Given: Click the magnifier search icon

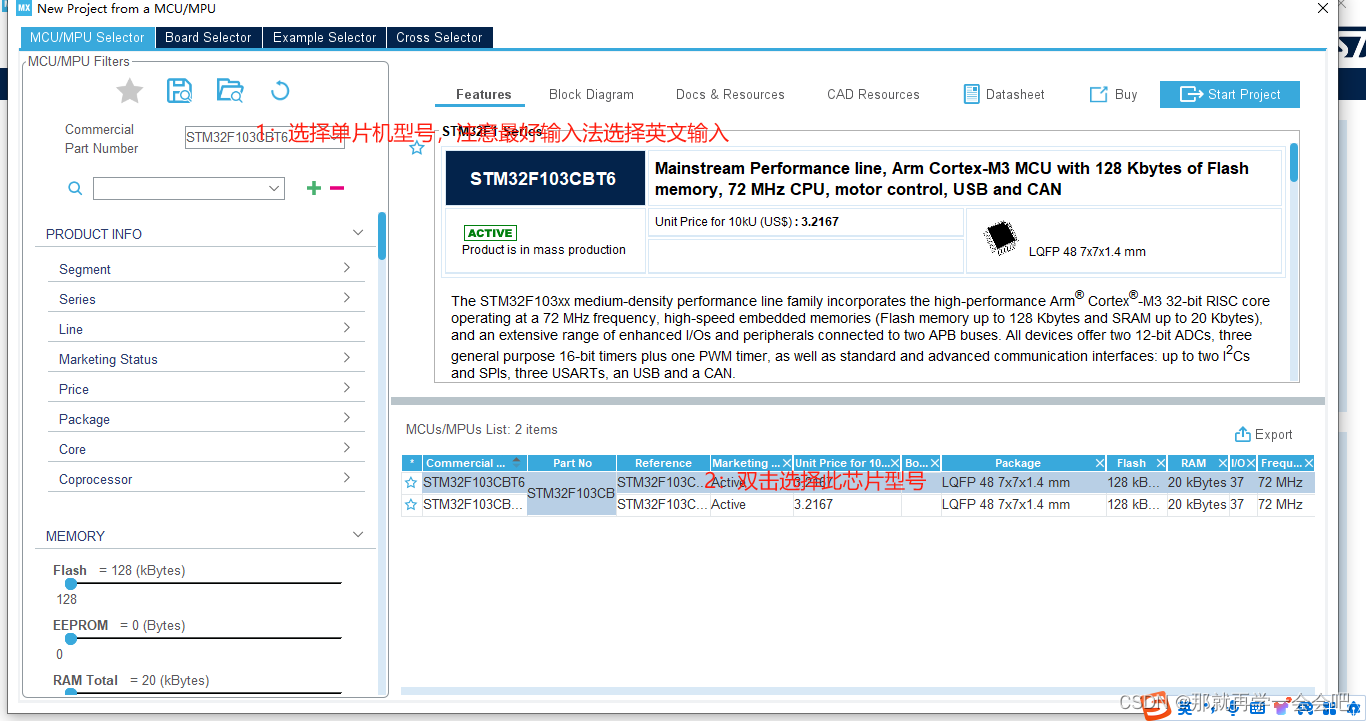Looking at the screenshot, I should (75, 188).
